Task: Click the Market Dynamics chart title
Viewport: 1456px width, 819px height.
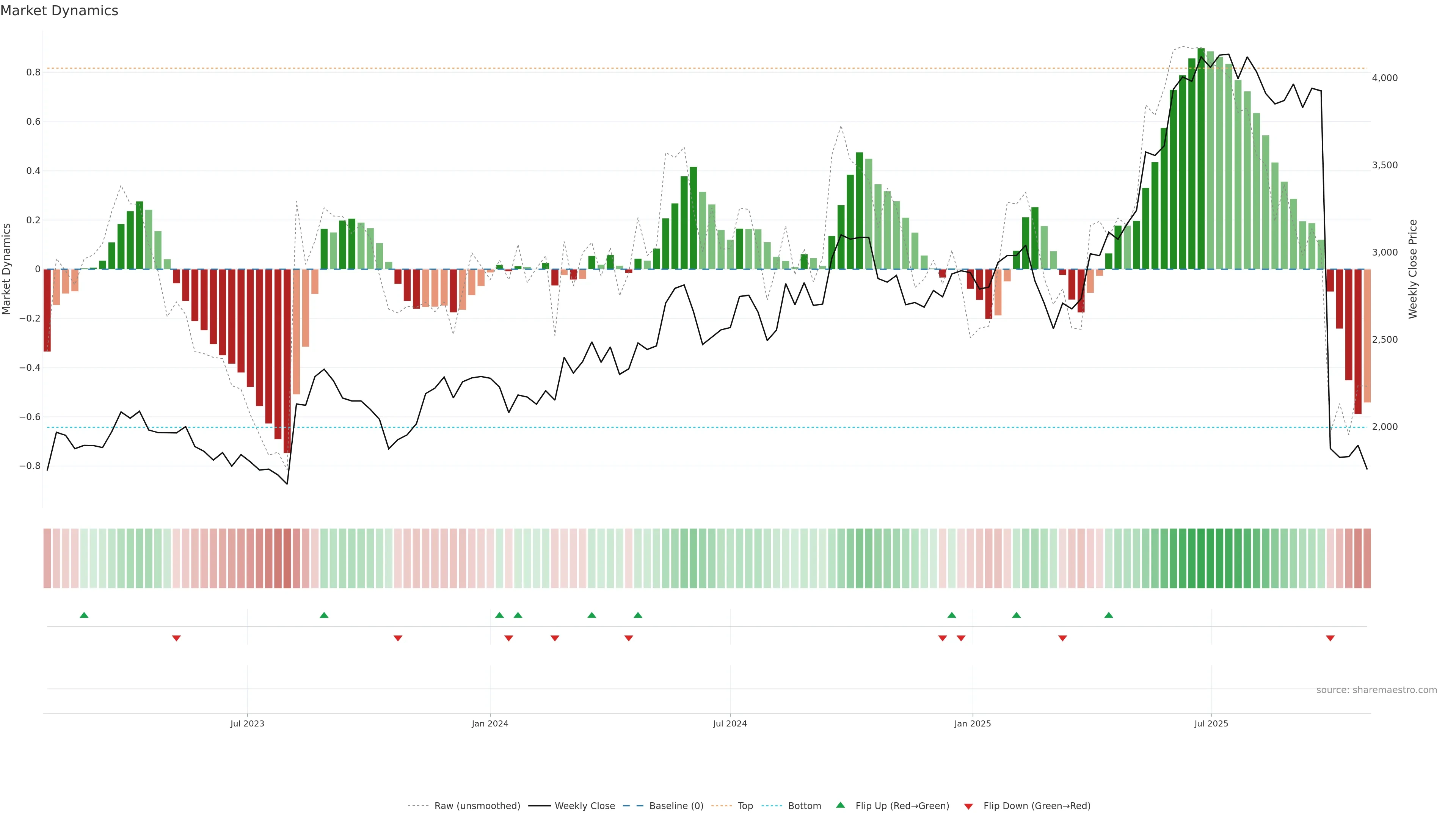Action: coord(60,11)
